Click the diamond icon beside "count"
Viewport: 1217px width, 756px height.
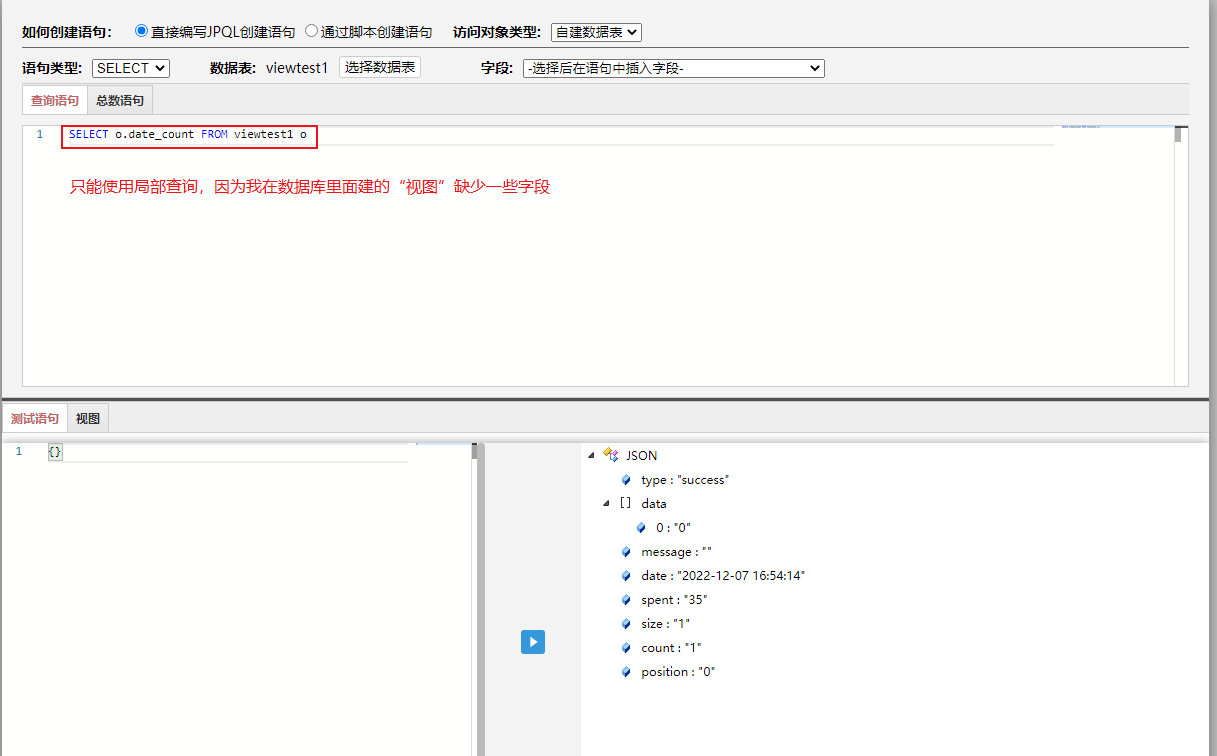click(625, 647)
